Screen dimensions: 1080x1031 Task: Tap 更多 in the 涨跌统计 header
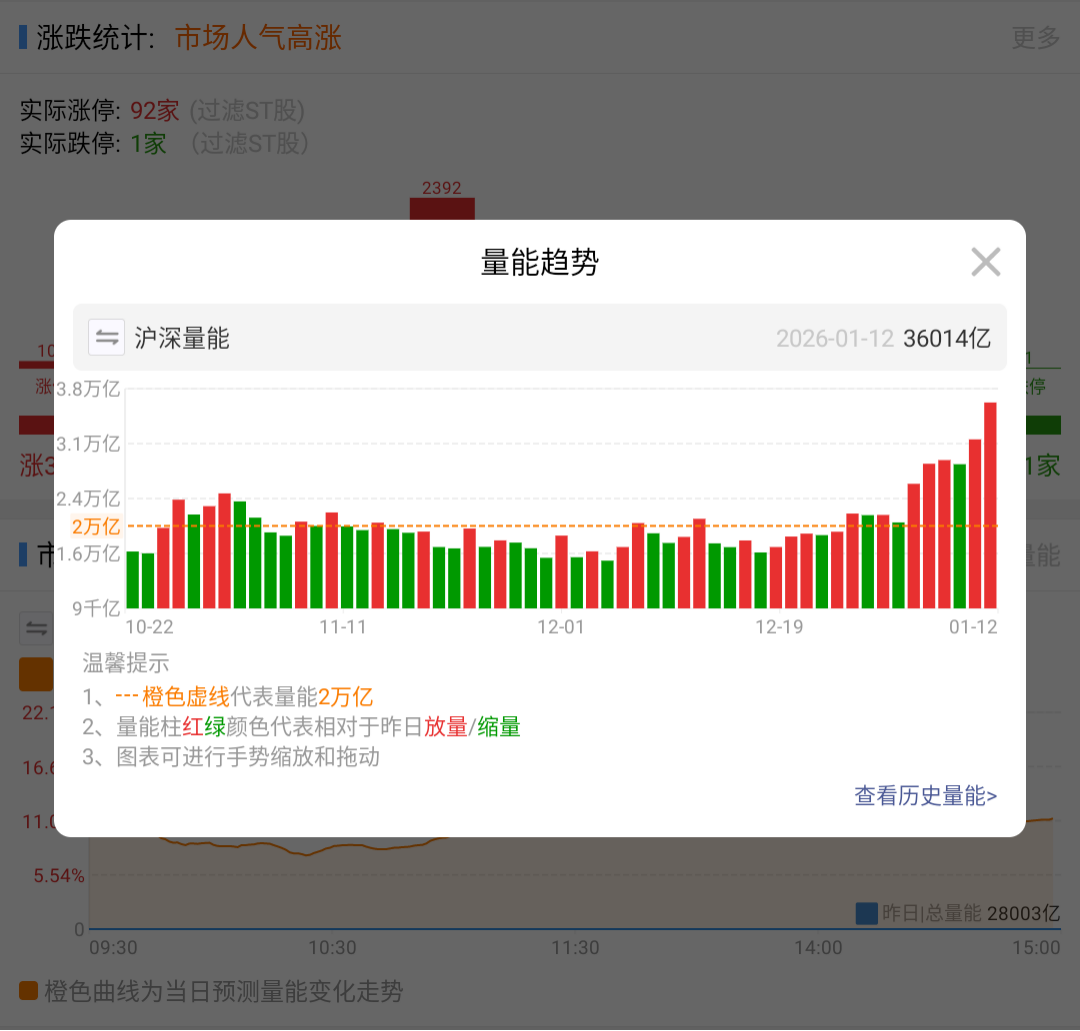(x=1035, y=38)
